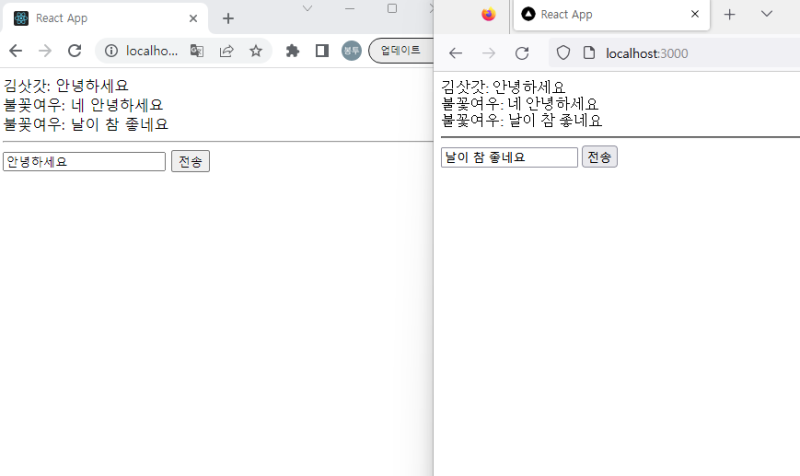
Task: Click localhost address in Chrome
Action: point(152,51)
